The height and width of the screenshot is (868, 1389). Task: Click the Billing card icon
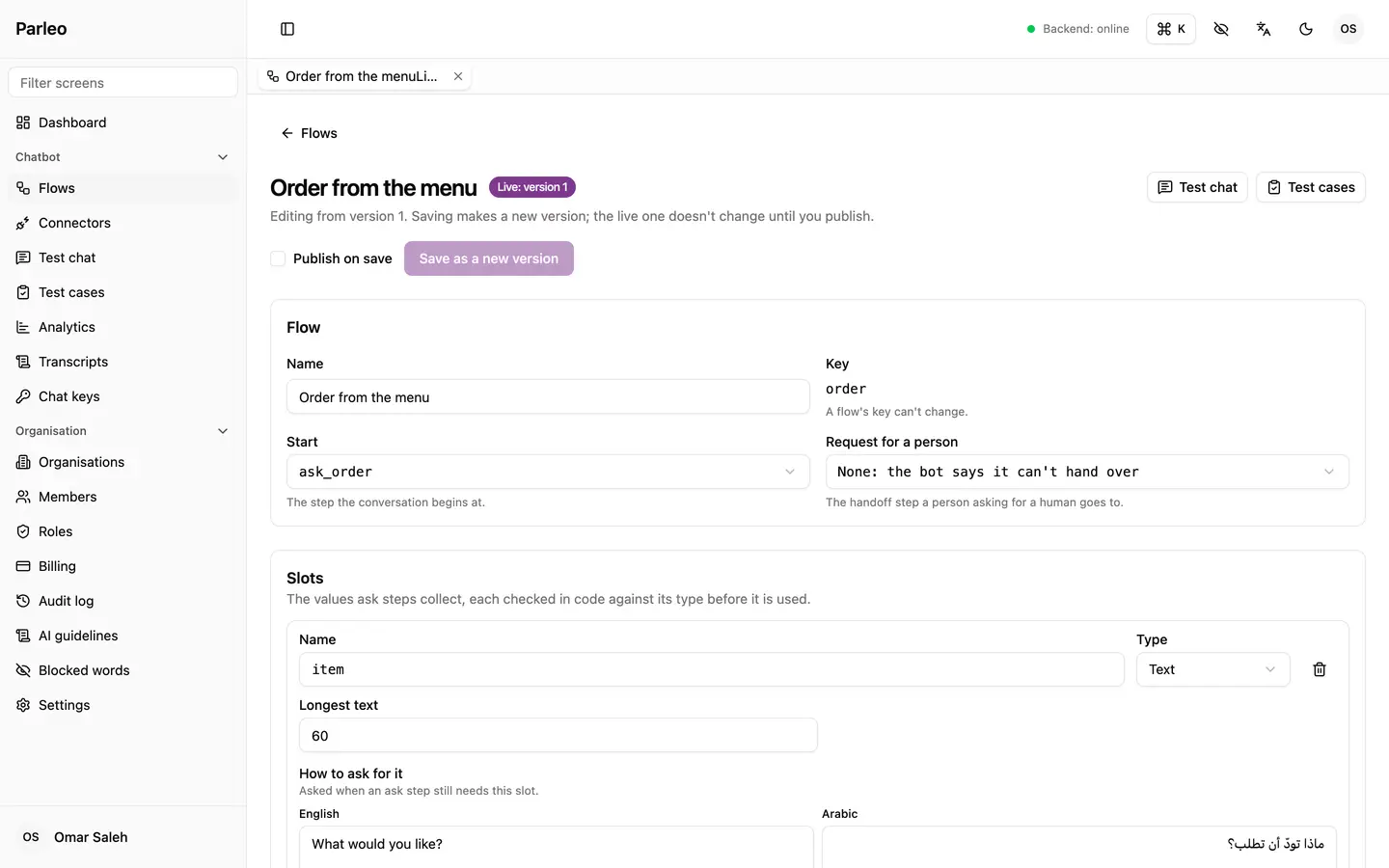(23, 566)
